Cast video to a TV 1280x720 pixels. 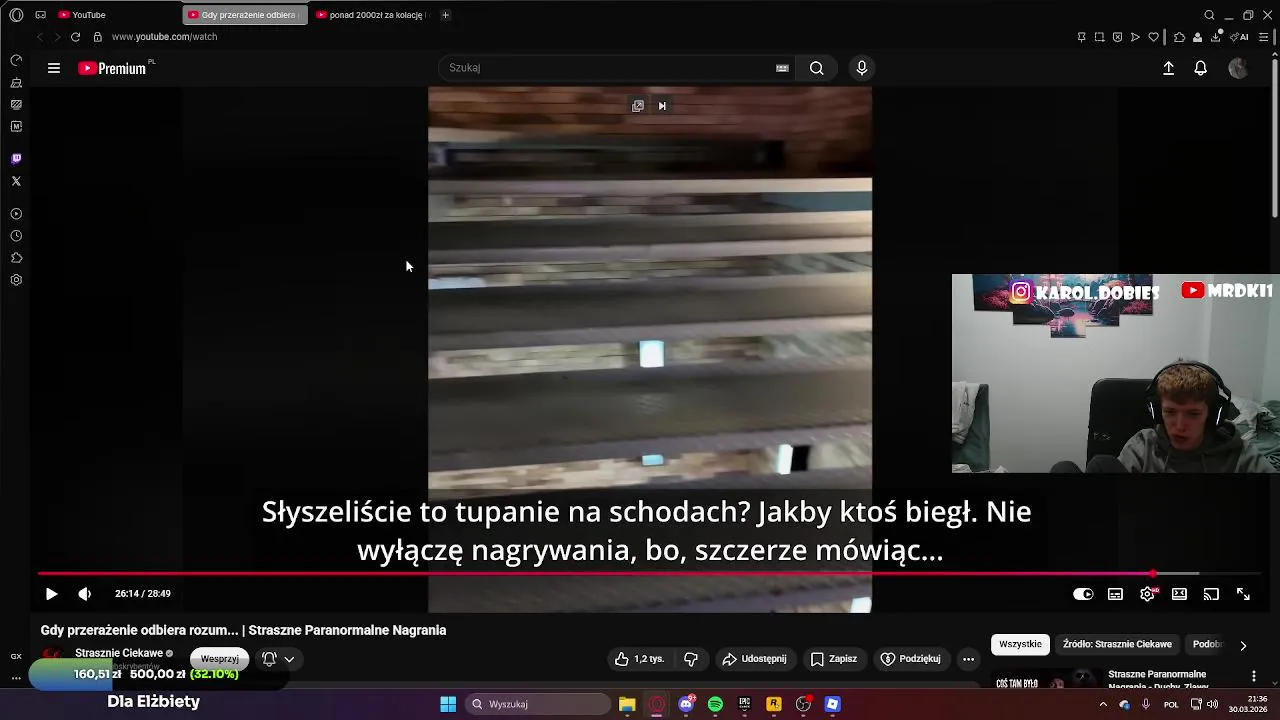click(x=1211, y=594)
